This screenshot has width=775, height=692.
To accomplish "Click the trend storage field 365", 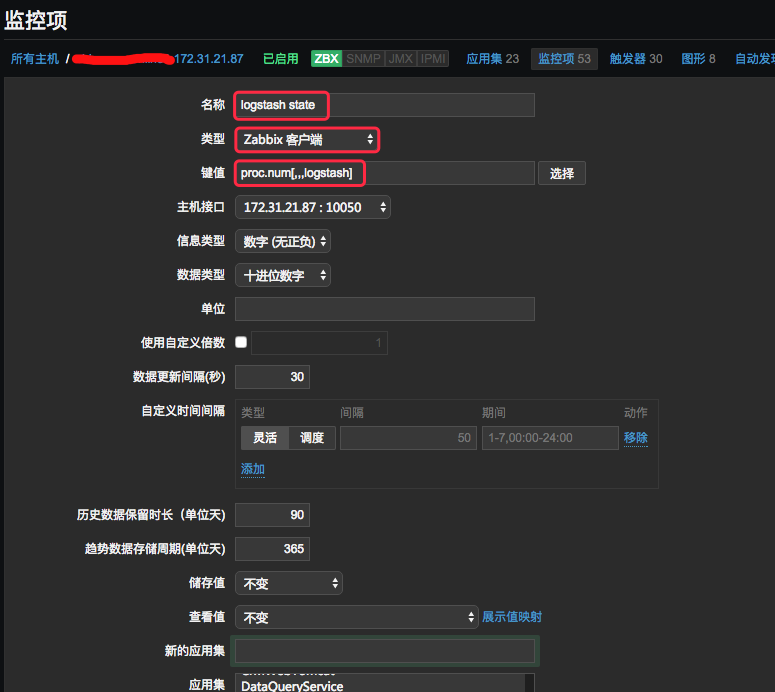I will [x=272, y=549].
